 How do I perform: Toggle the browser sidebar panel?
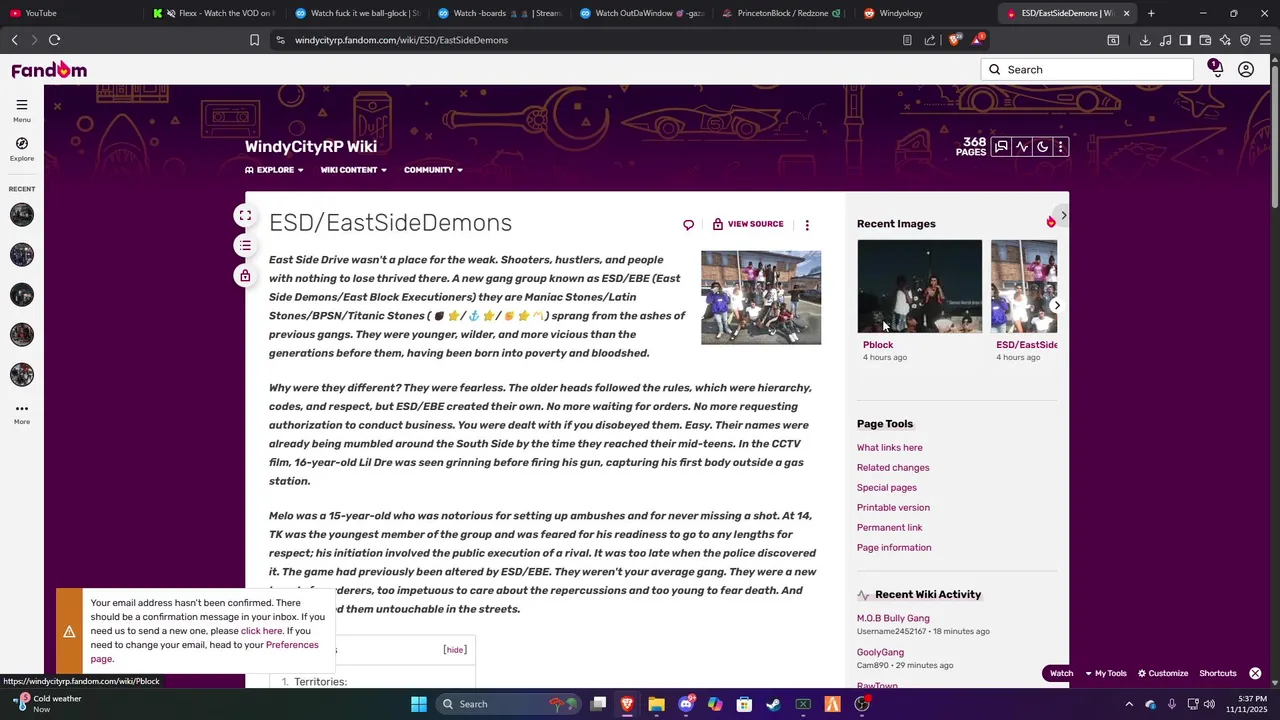tap(1185, 40)
